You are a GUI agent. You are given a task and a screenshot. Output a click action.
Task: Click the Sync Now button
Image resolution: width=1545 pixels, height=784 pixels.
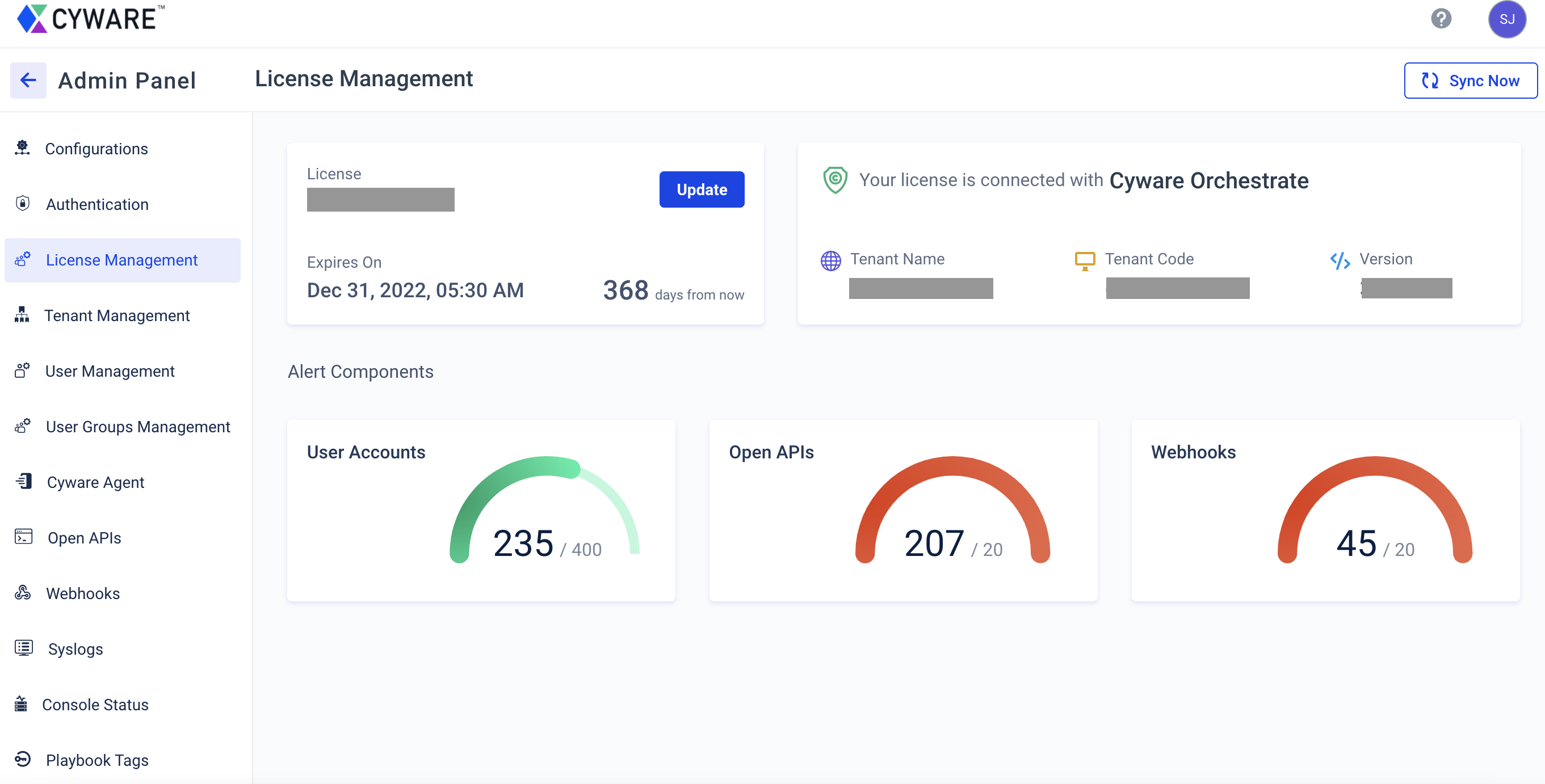pos(1470,81)
